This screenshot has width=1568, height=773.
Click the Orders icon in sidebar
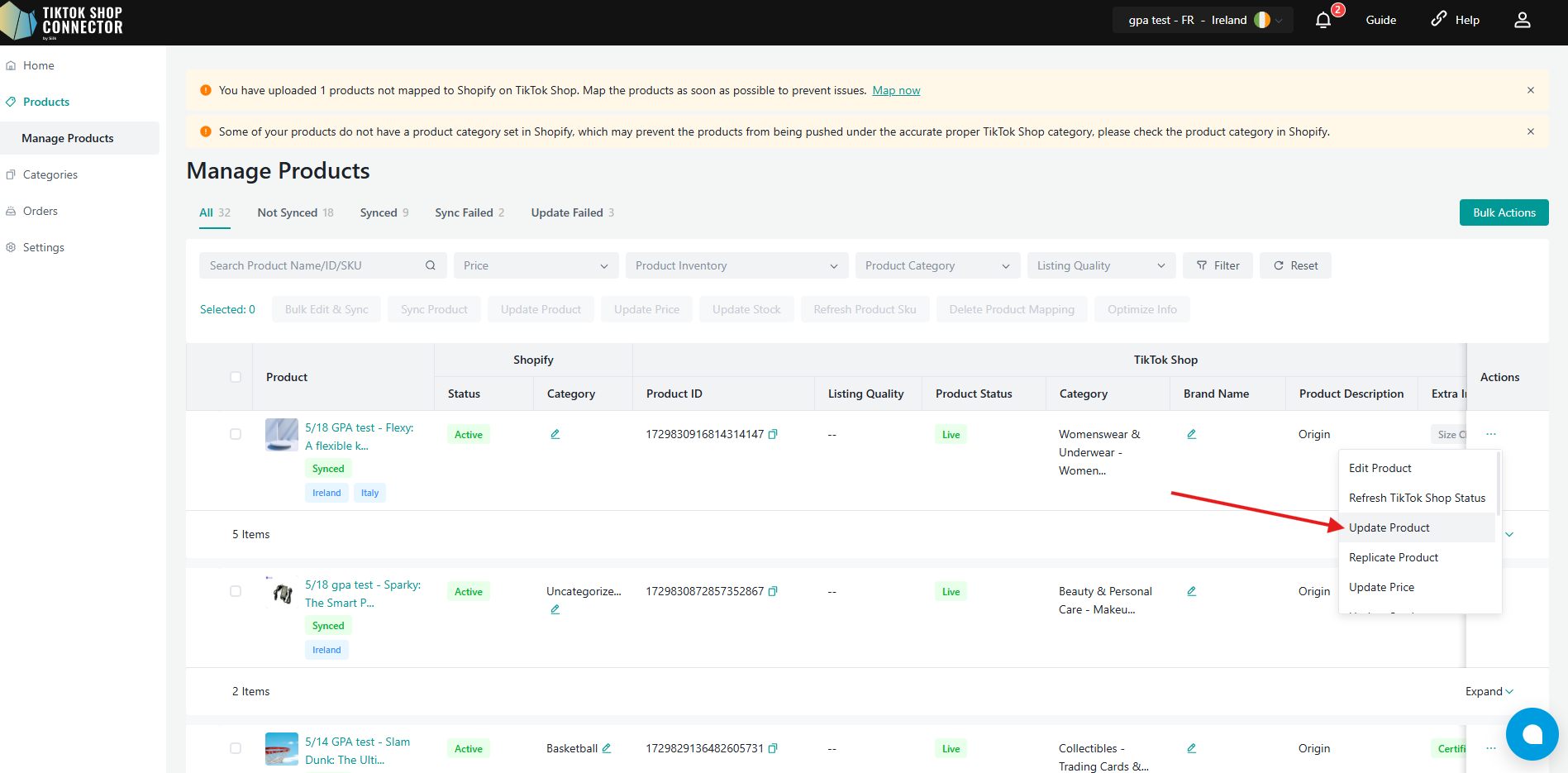click(x=11, y=211)
